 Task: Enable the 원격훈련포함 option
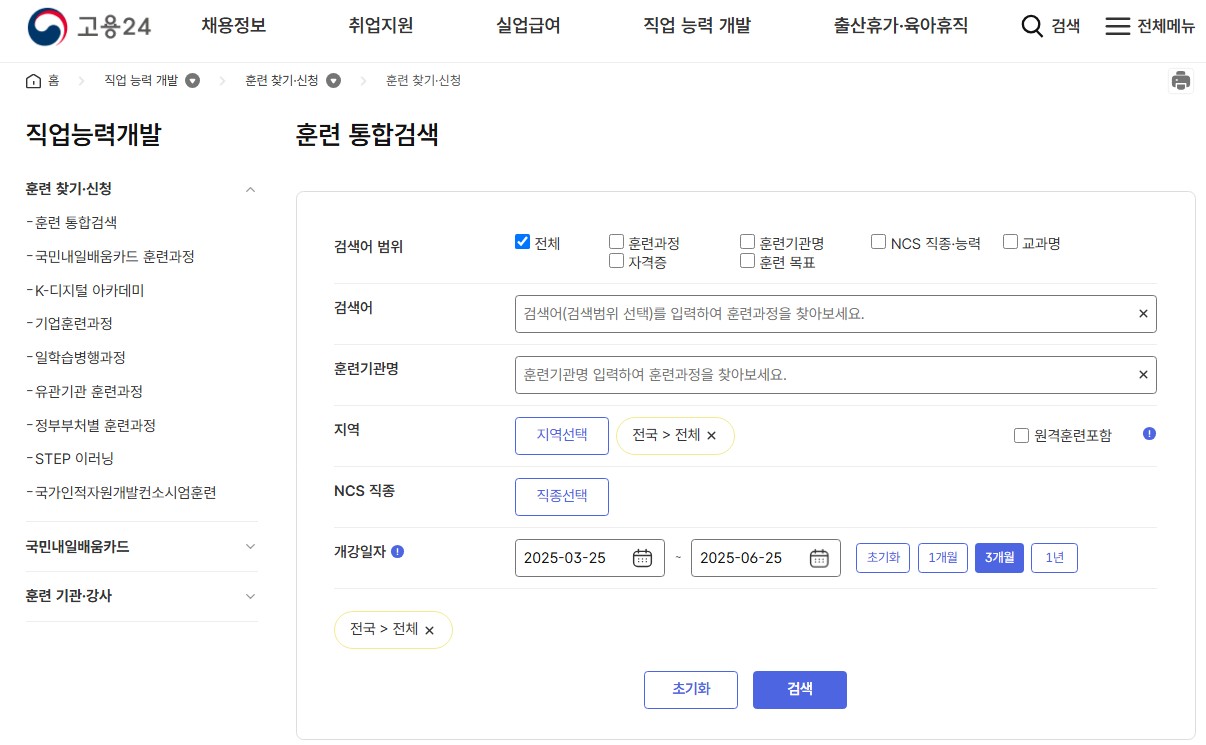pyautogui.click(x=1021, y=434)
